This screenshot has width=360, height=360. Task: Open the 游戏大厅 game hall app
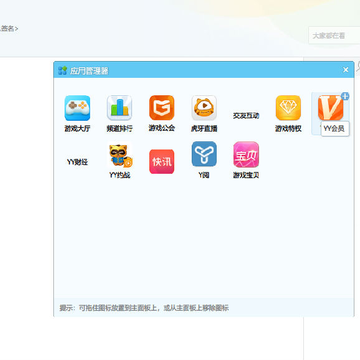point(77,108)
